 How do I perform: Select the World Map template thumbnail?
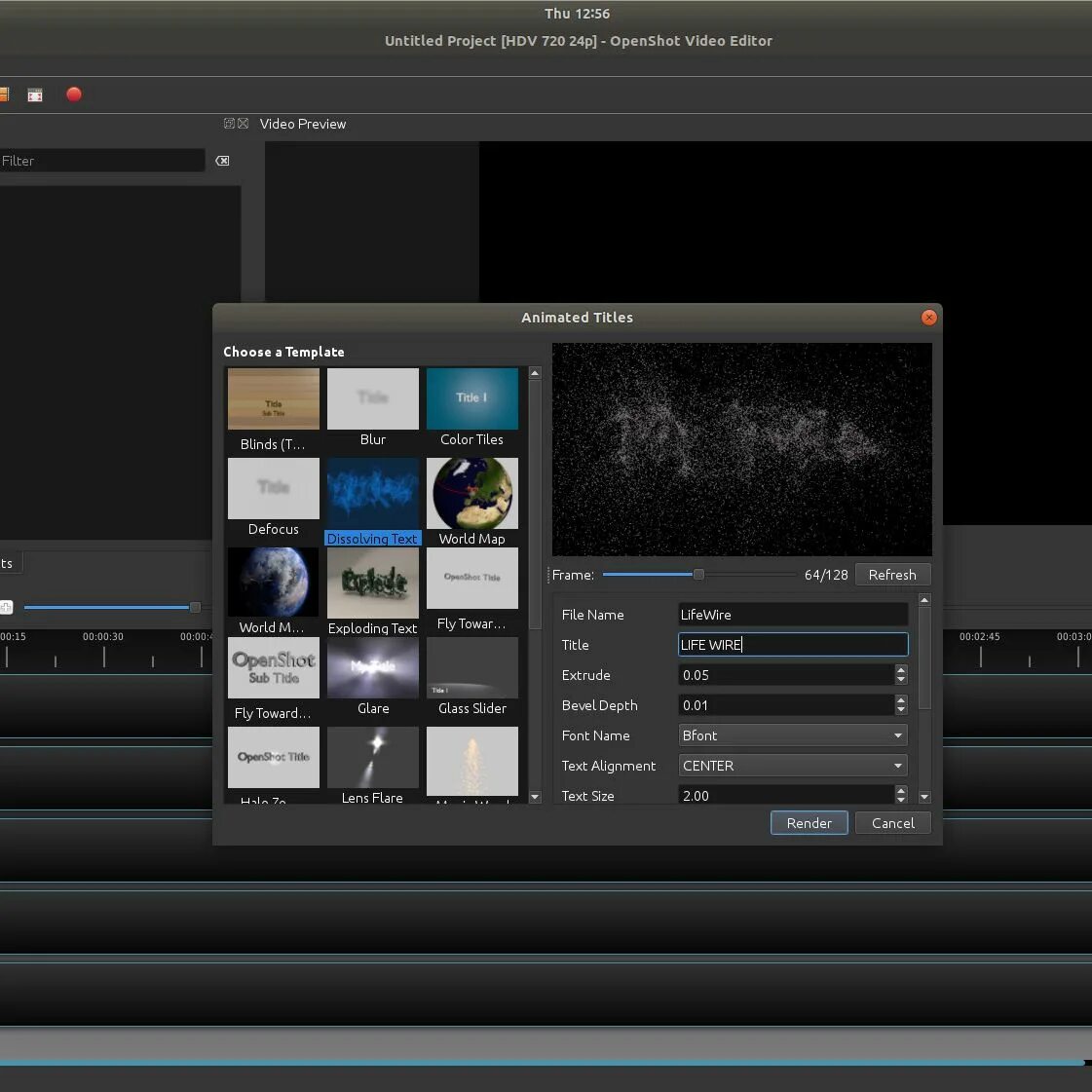[x=471, y=494]
